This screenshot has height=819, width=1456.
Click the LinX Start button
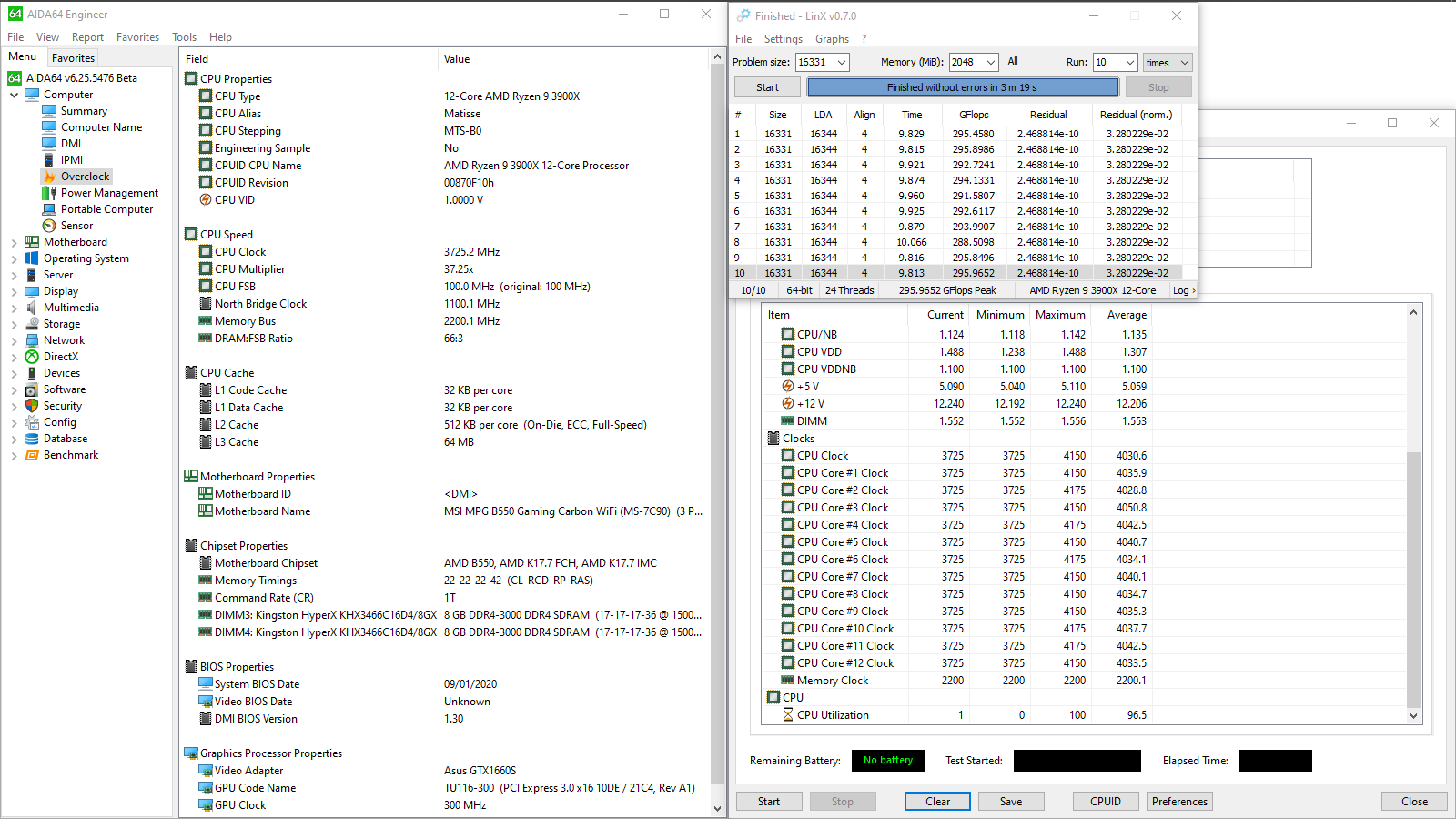[767, 87]
